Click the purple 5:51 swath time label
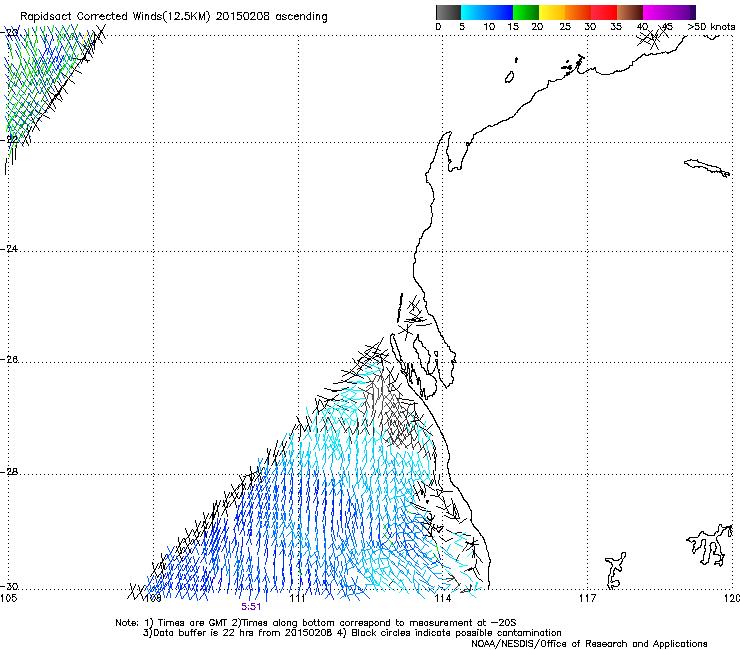Image resolution: width=740 pixels, height=650 pixels. point(251,607)
